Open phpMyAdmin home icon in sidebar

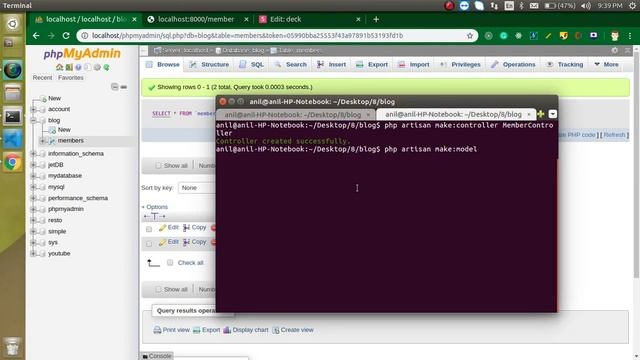[x=60, y=67]
